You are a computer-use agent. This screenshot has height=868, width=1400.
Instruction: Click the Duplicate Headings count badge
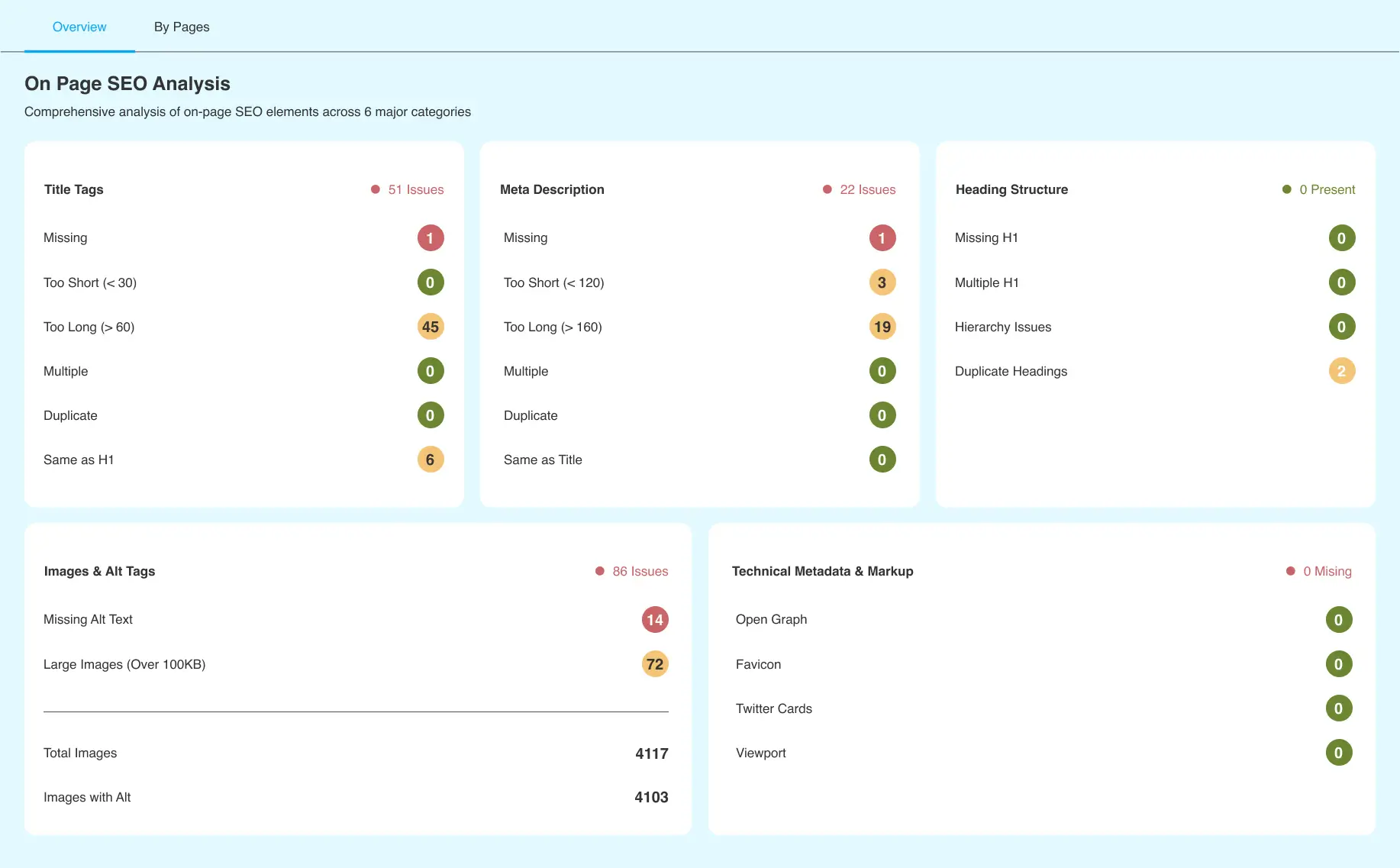point(1341,371)
